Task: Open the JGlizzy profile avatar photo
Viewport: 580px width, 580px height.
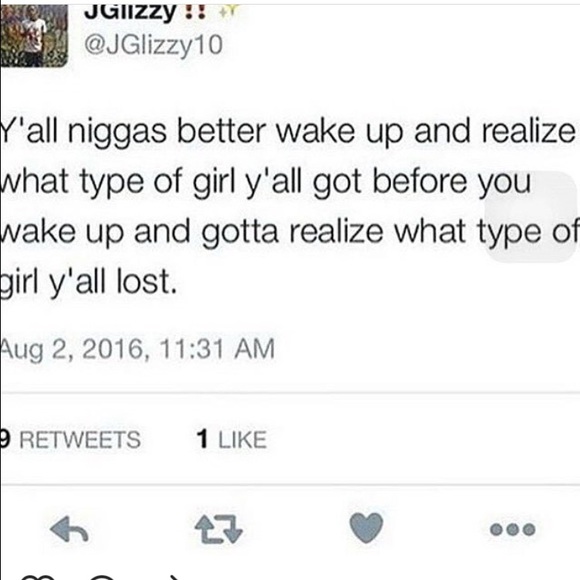Action: (x=34, y=36)
